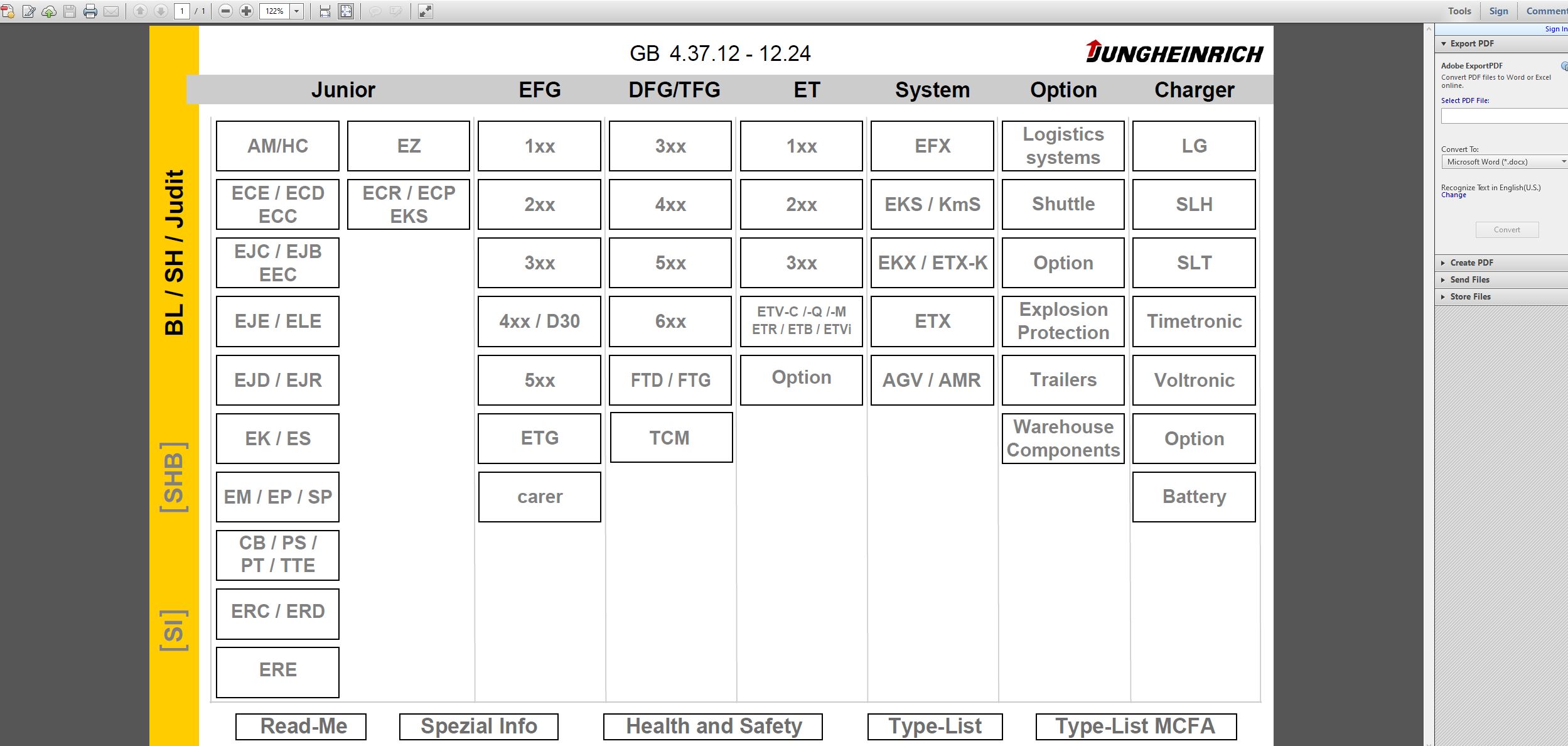Click the 122% zoom value field
1568x746 pixels.
(275, 11)
